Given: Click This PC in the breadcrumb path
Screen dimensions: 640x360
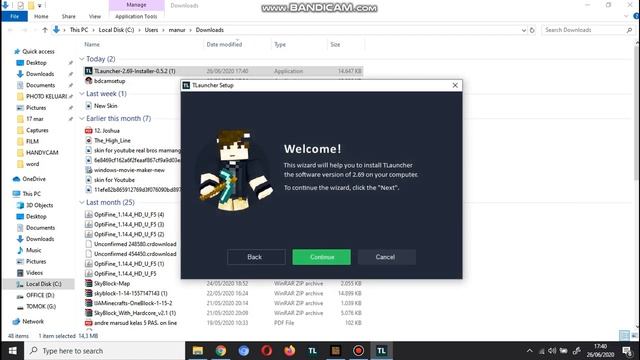Looking at the screenshot, I should [79, 30].
